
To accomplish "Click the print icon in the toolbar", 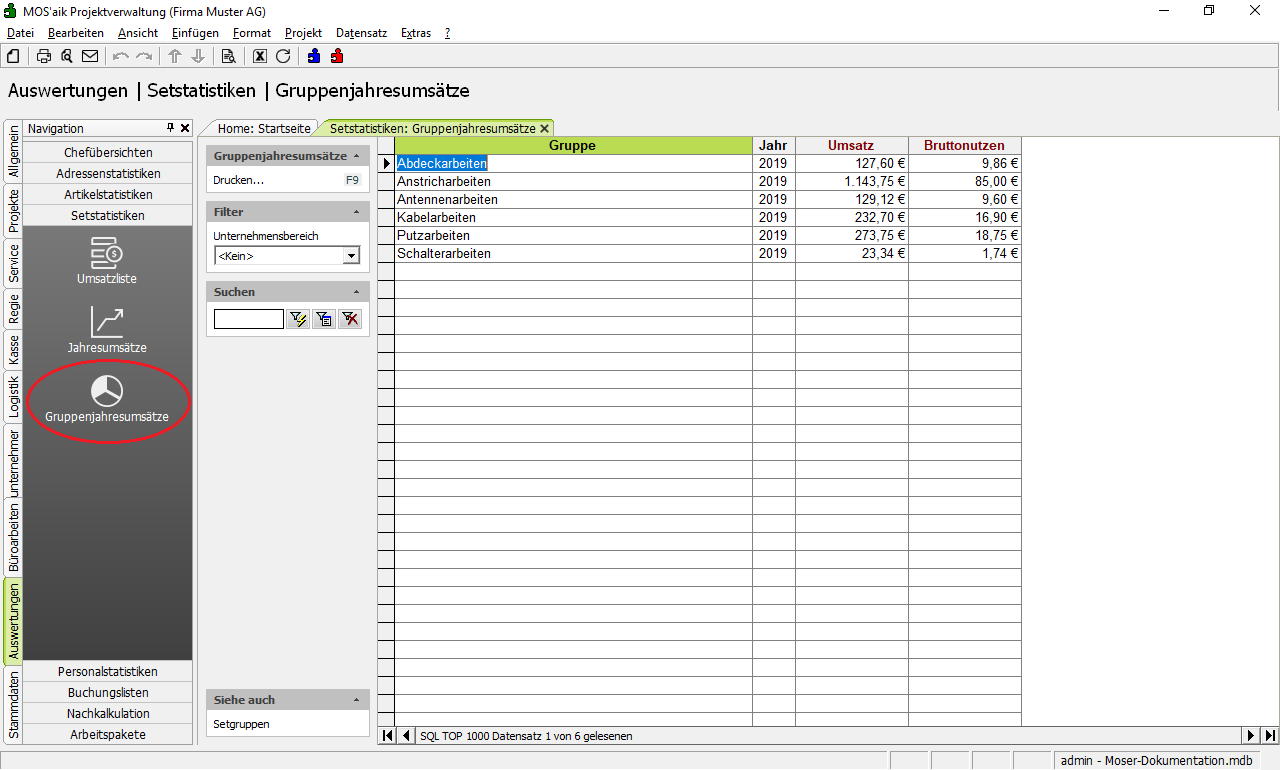I will tap(44, 56).
